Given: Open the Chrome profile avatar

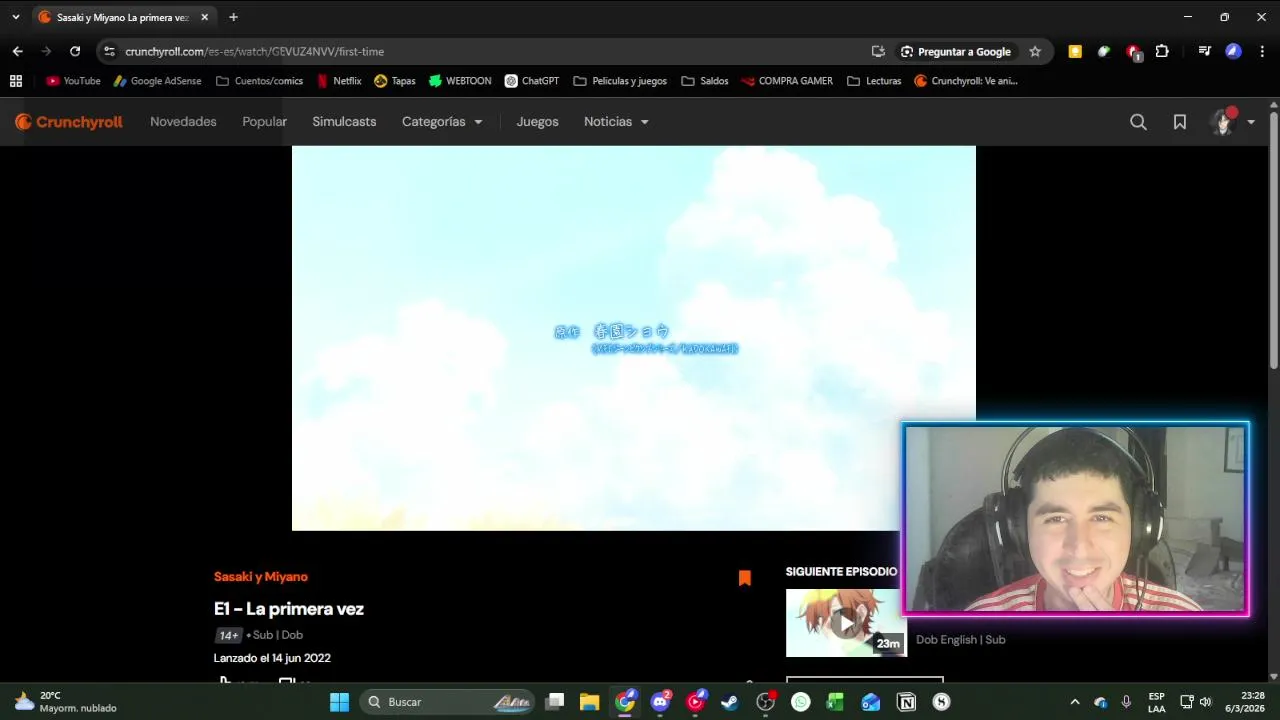Looking at the screenshot, I should pyautogui.click(x=1233, y=51).
